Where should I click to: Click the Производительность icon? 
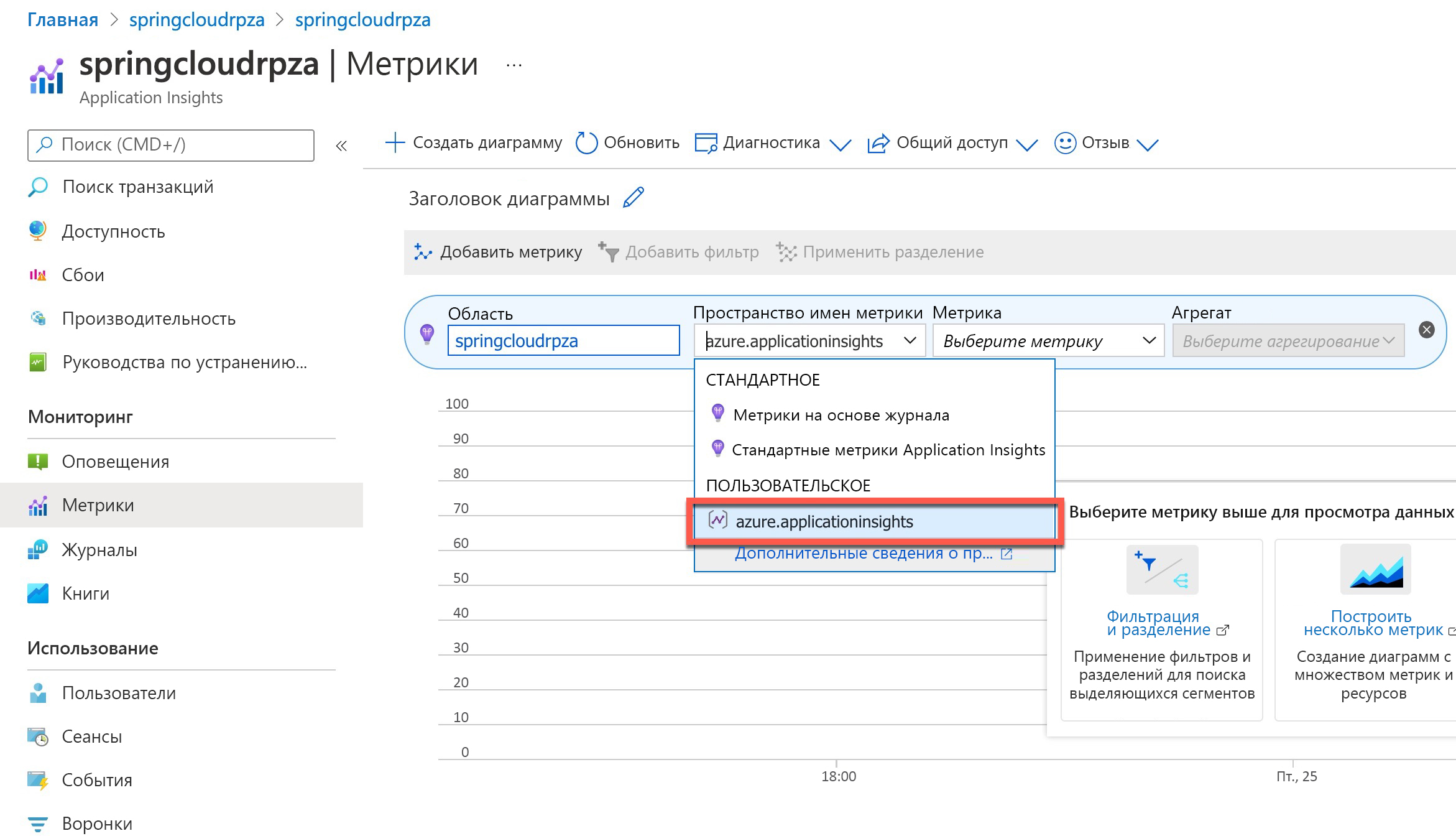coord(38,318)
